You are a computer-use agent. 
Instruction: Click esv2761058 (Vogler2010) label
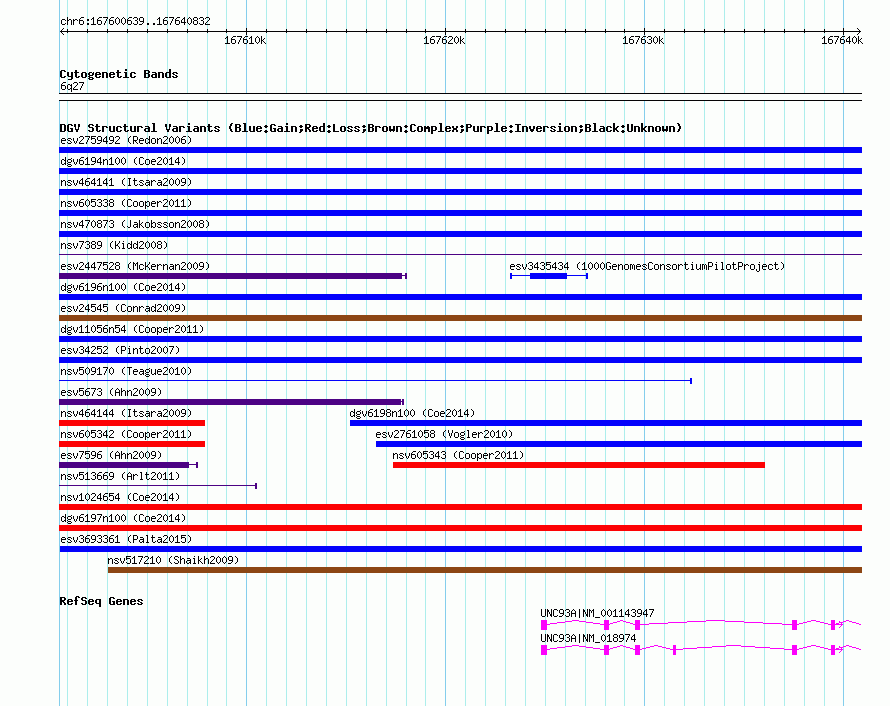[x=444, y=434]
